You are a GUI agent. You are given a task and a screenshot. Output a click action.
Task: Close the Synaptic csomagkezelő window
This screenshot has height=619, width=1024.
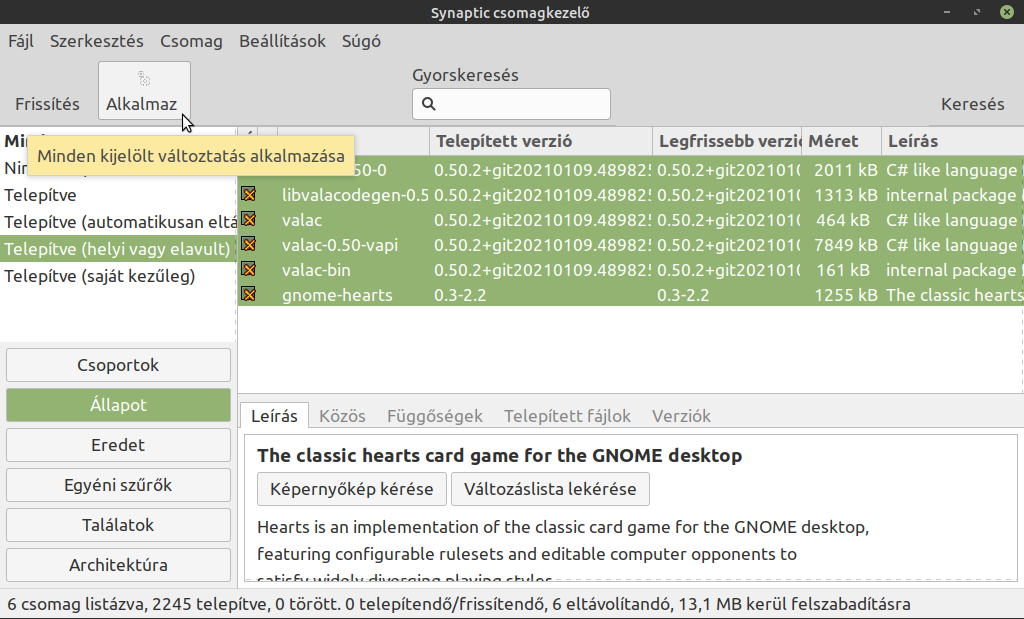pyautogui.click(x=1007, y=12)
